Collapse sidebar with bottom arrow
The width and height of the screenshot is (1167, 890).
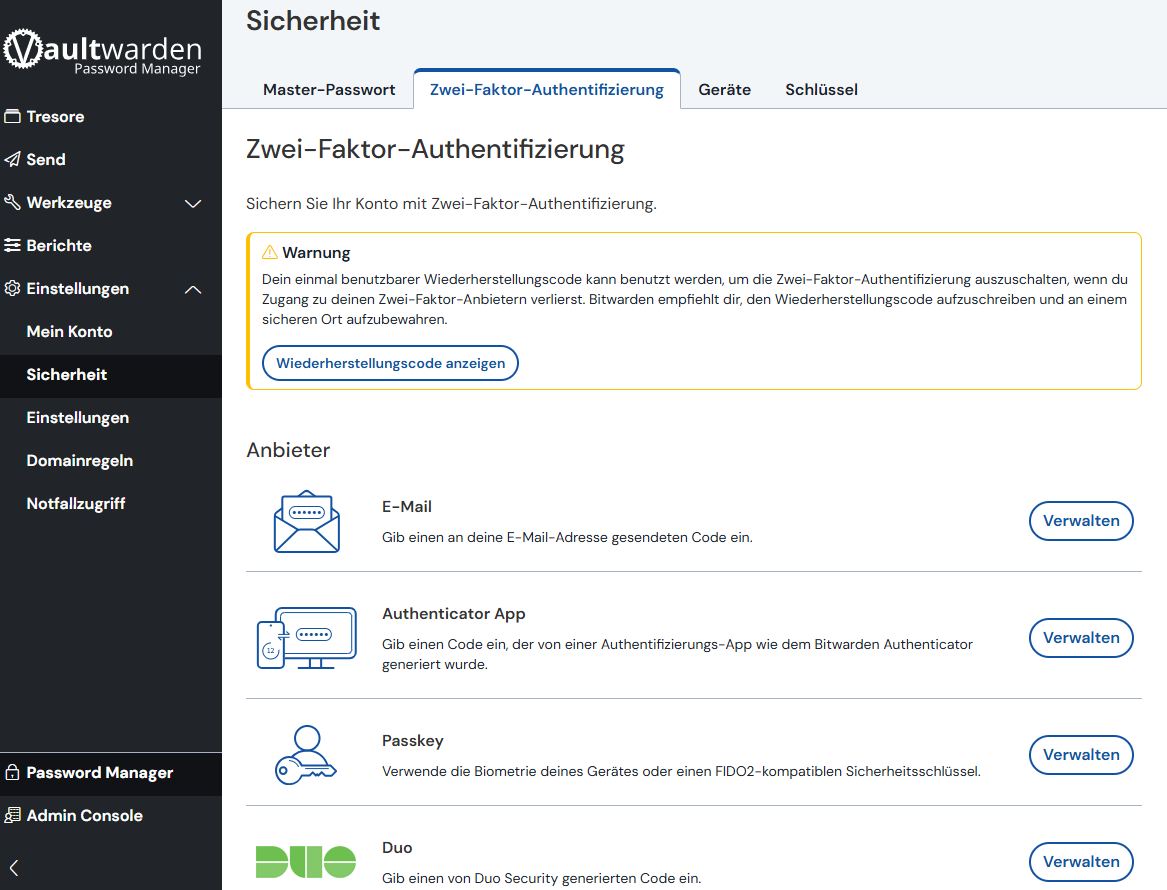point(14,868)
